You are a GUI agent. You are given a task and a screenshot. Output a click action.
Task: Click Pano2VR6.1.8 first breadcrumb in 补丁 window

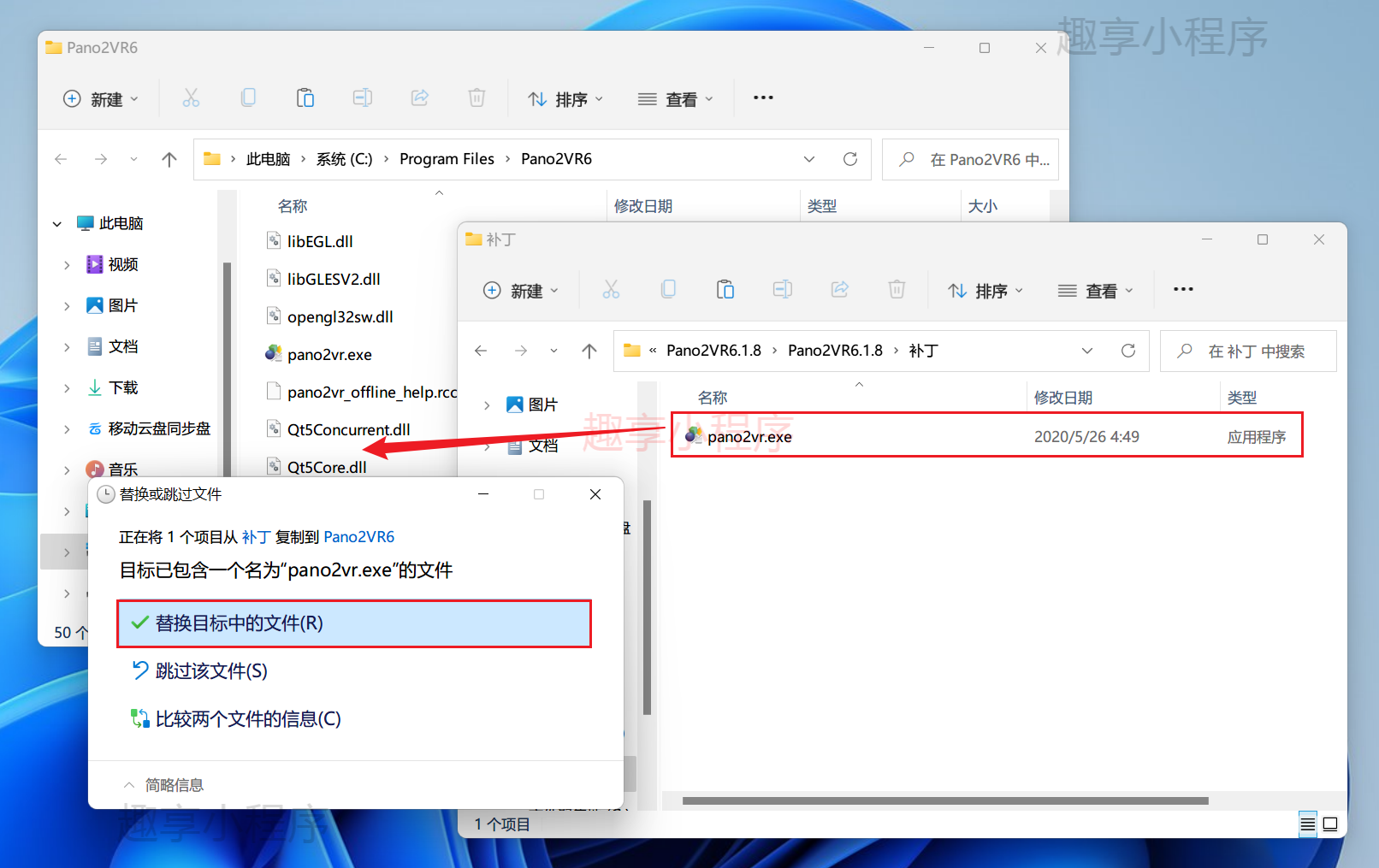pos(714,351)
